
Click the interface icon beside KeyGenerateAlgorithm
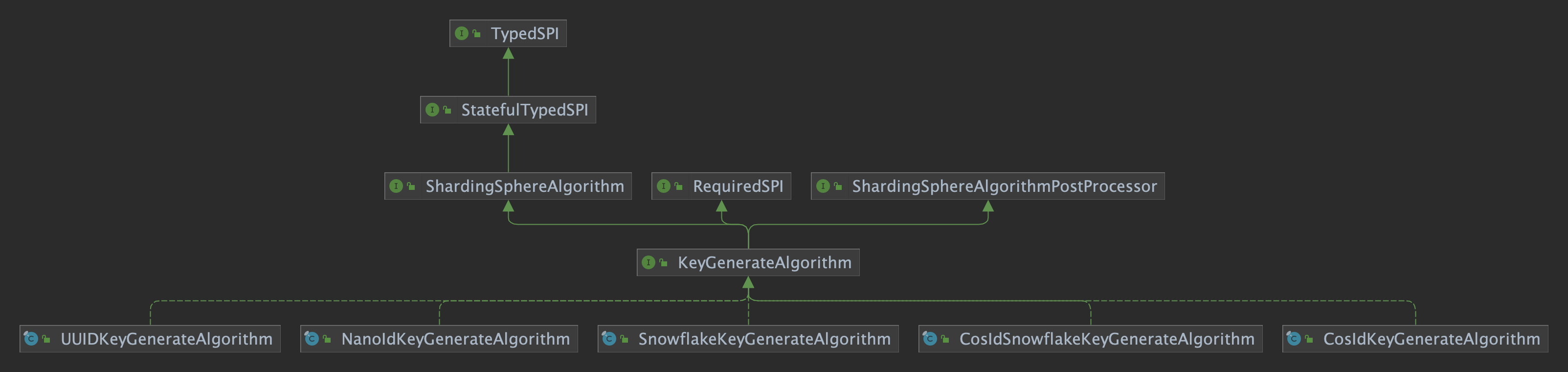click(x=648, y=262)
